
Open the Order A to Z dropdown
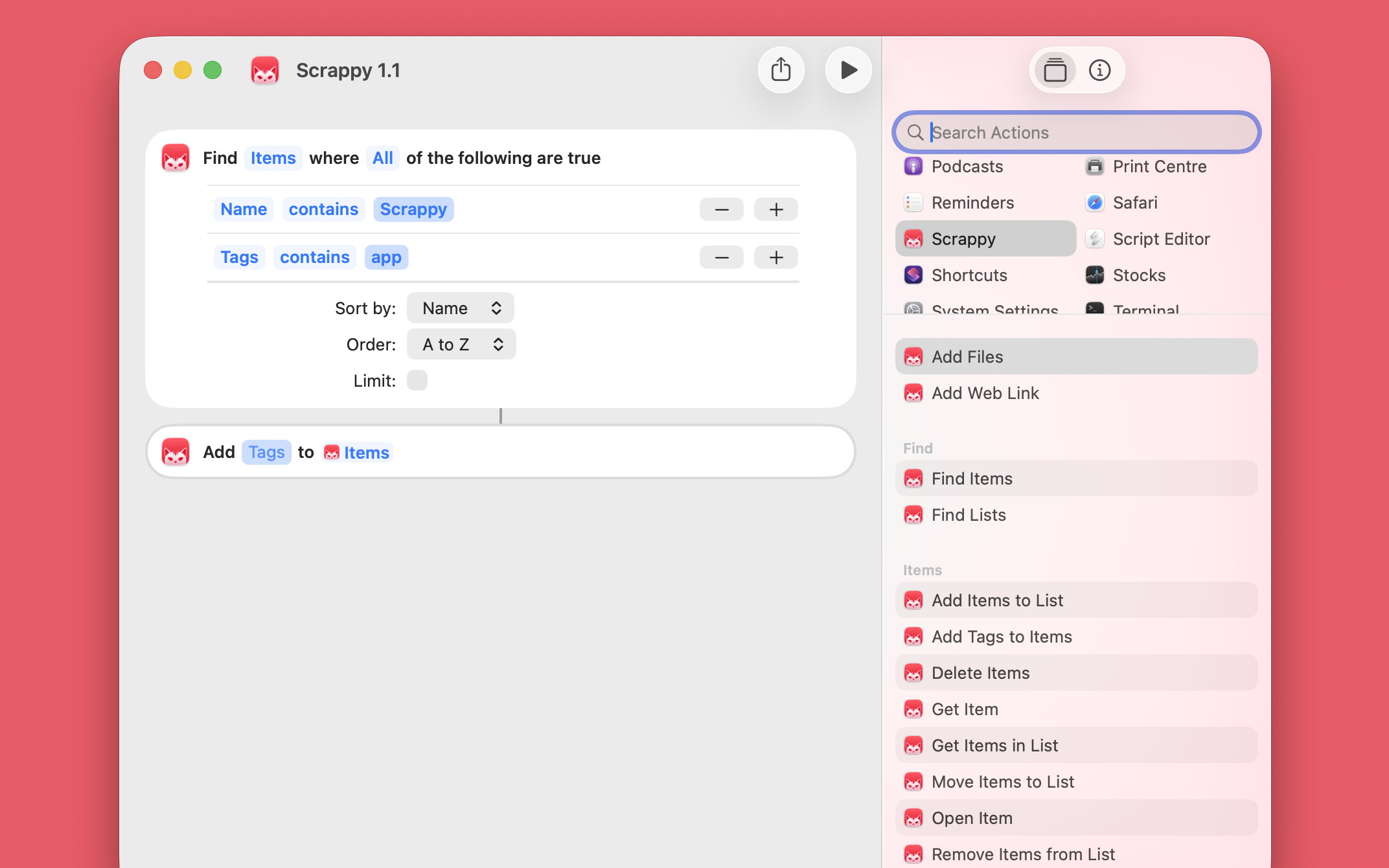pyautogui.click(x=461, y=344)
